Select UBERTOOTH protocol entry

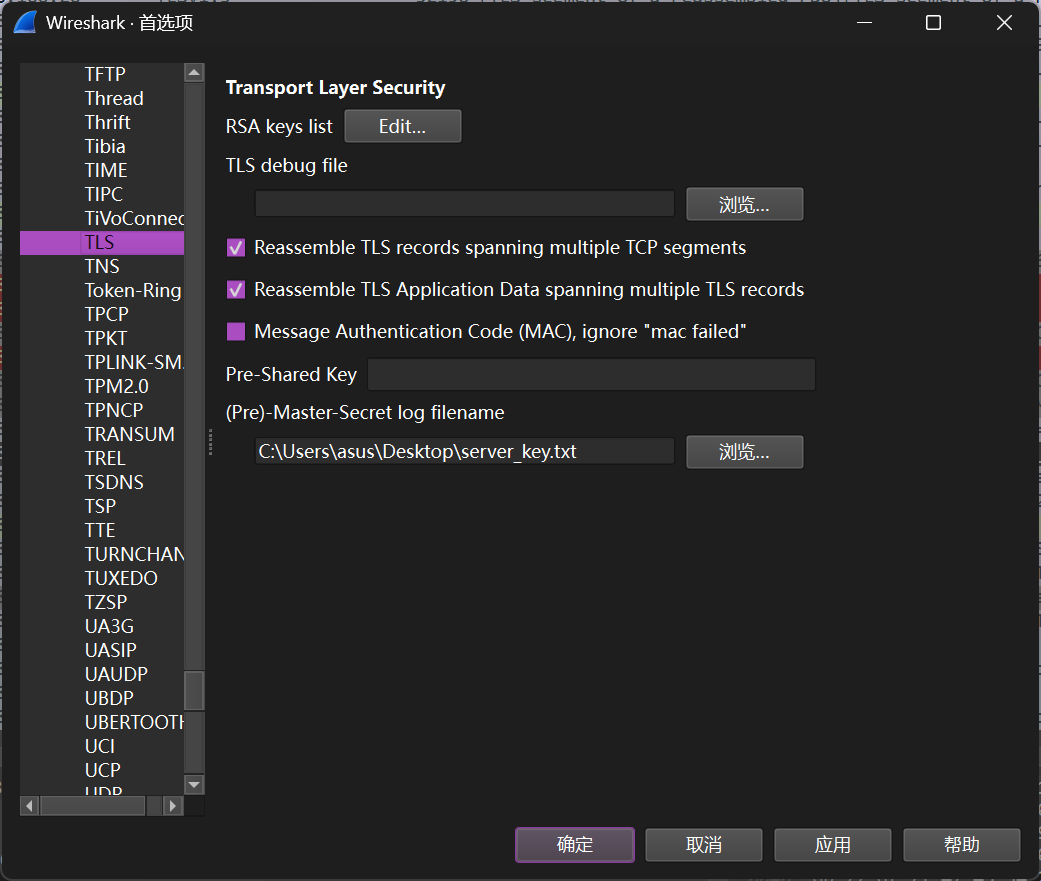click(134, 722)
